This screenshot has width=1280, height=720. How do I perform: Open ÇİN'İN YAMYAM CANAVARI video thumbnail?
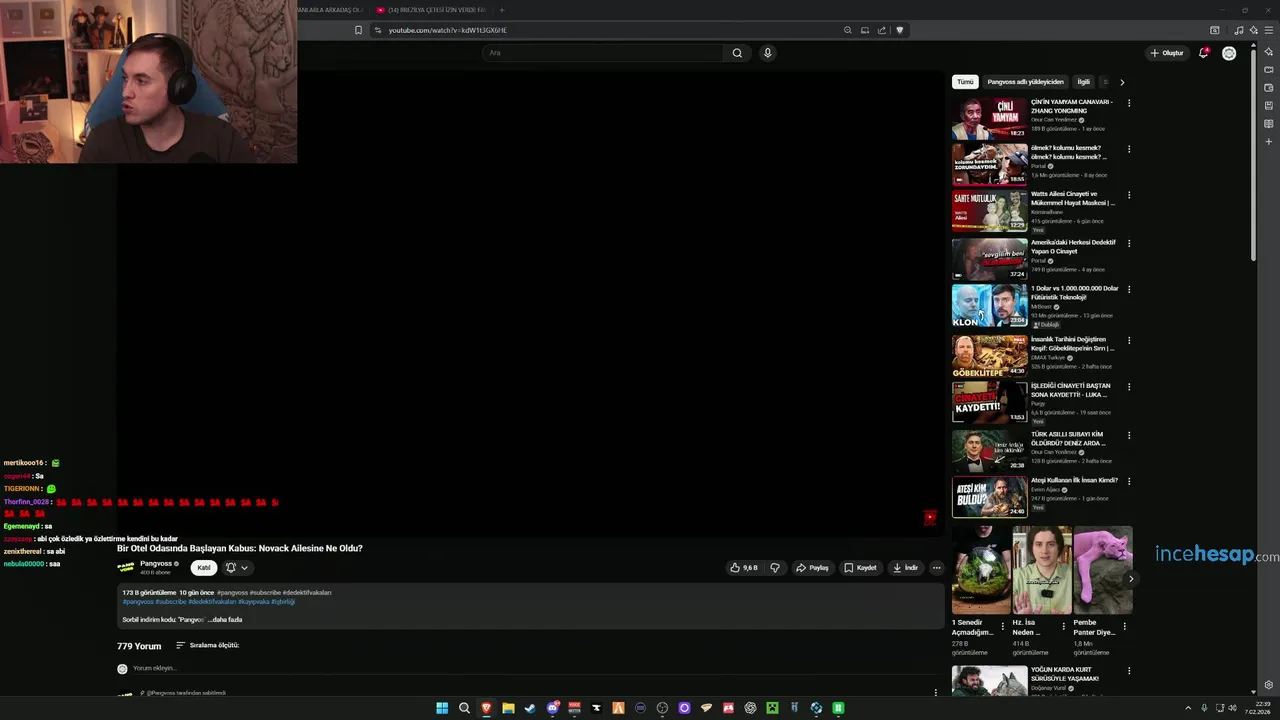coord(989,118)
